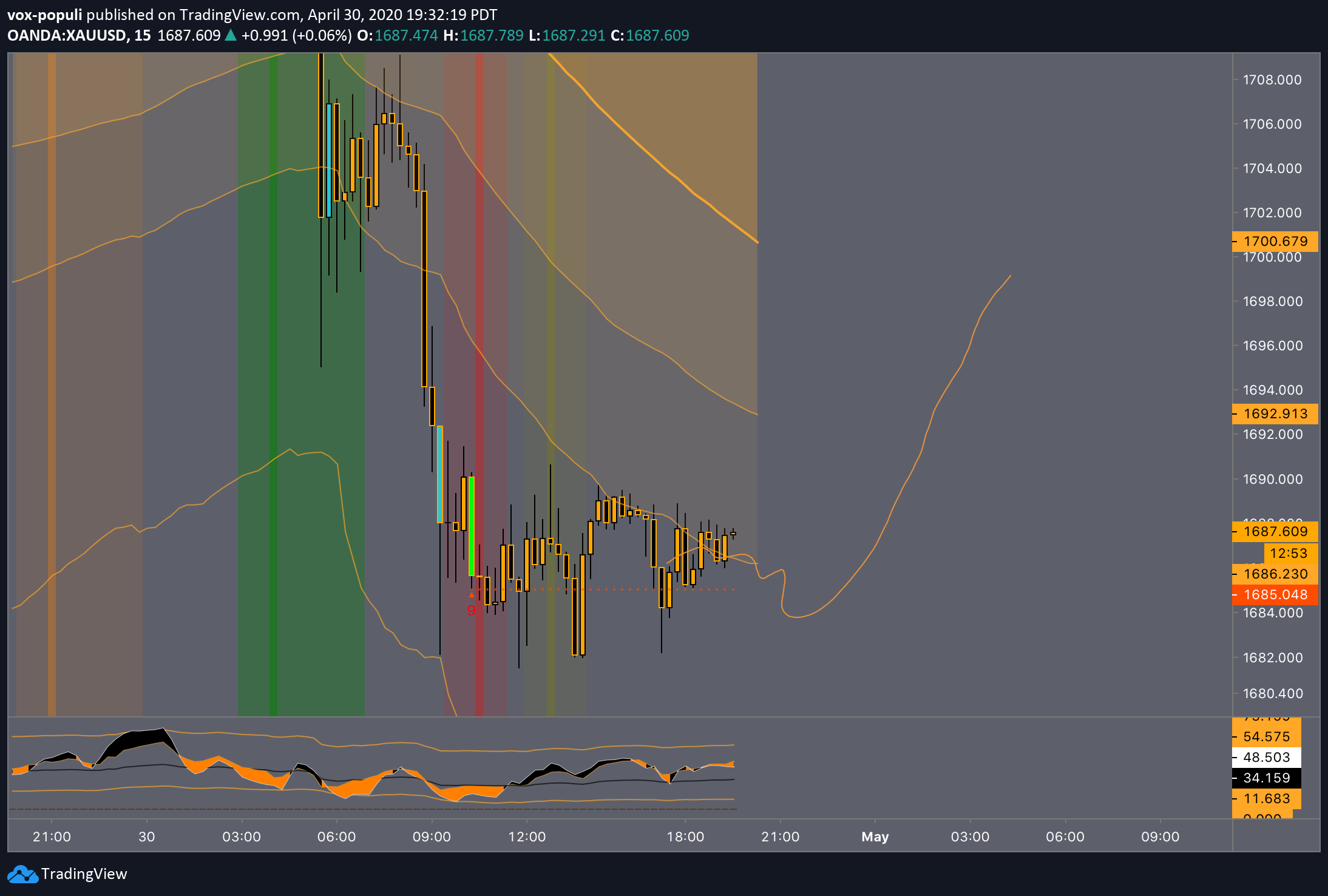Click the 54.575 indicator value label
The image size is (1328, 896).
[1267, 736]
